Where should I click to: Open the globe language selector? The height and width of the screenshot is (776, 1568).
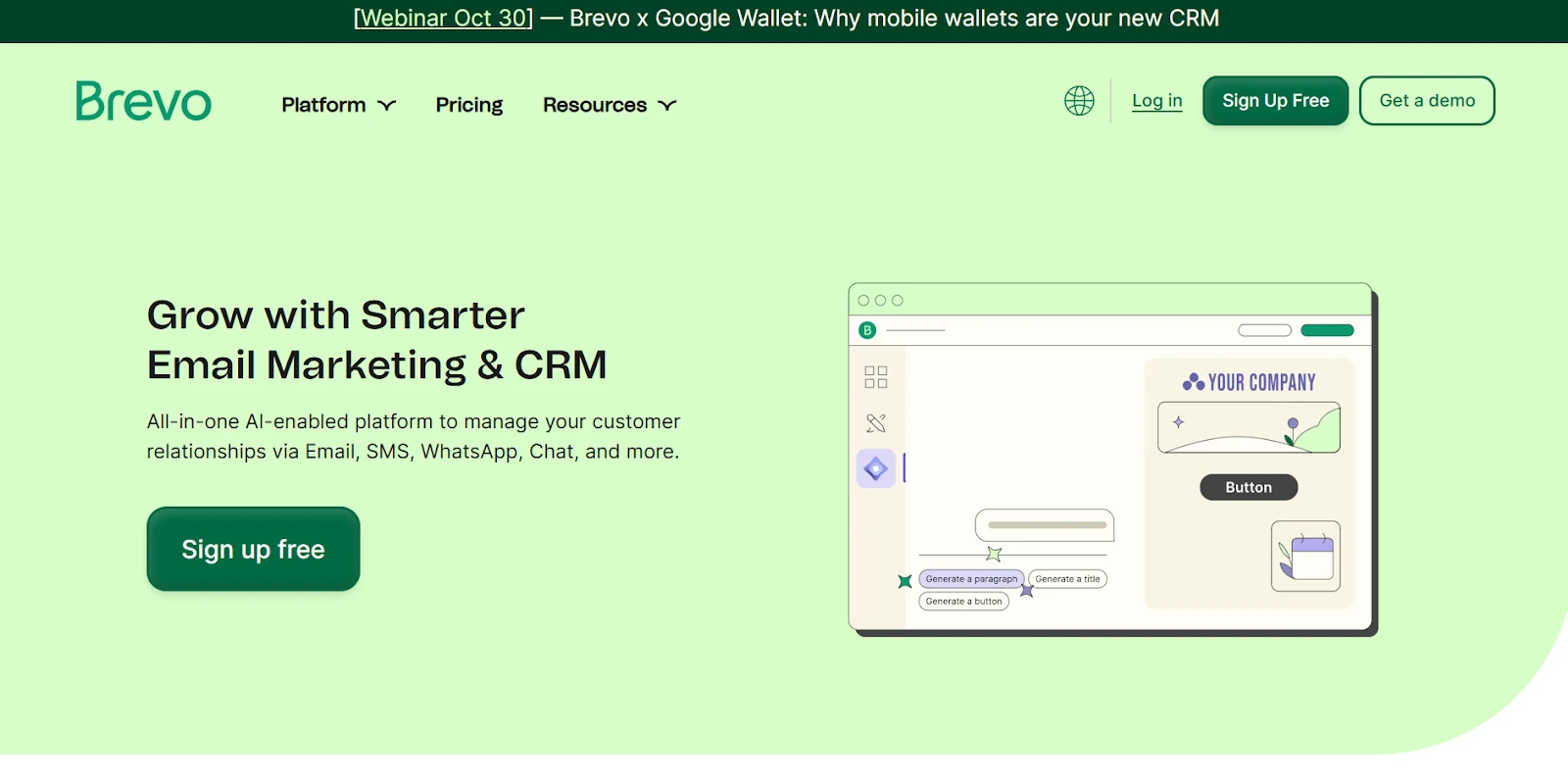tap(1079, 101)
